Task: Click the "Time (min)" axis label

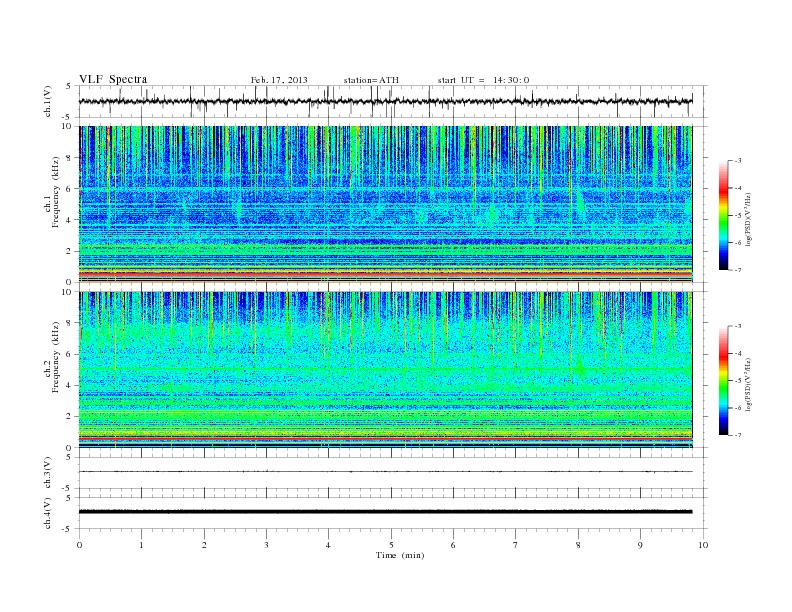Action: point(400,555)
